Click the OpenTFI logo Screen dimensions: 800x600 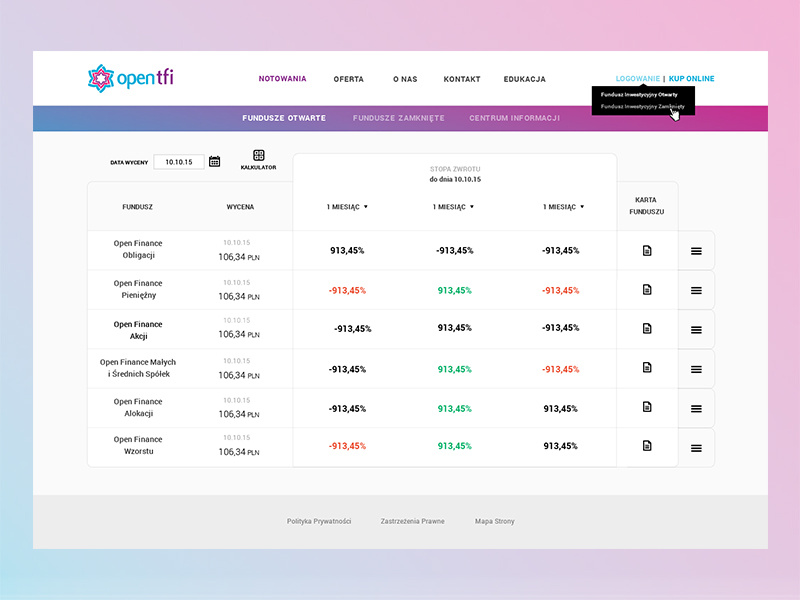(x=131, y=78)
